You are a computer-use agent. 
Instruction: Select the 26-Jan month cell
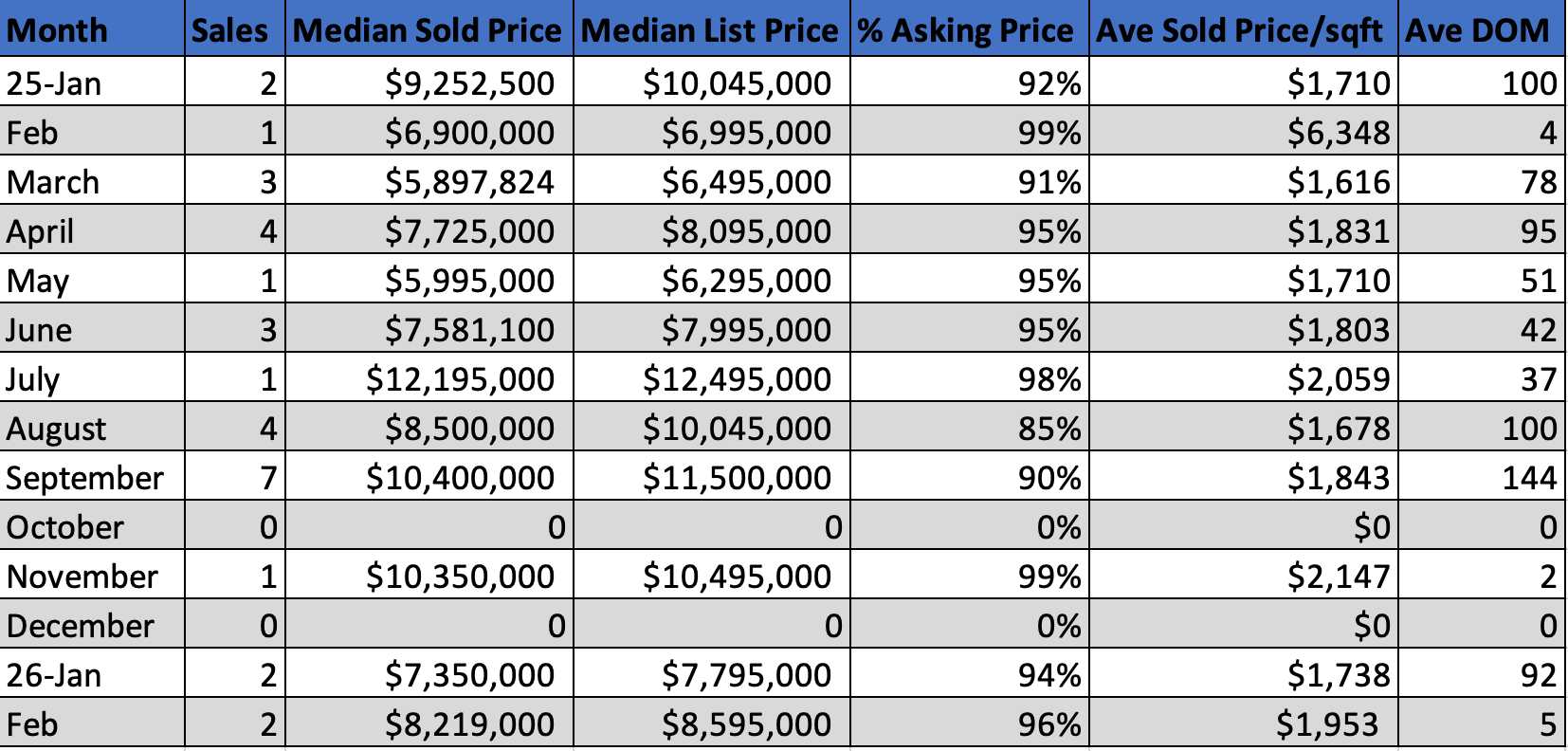pyautogui.click(x=54, y=675)
